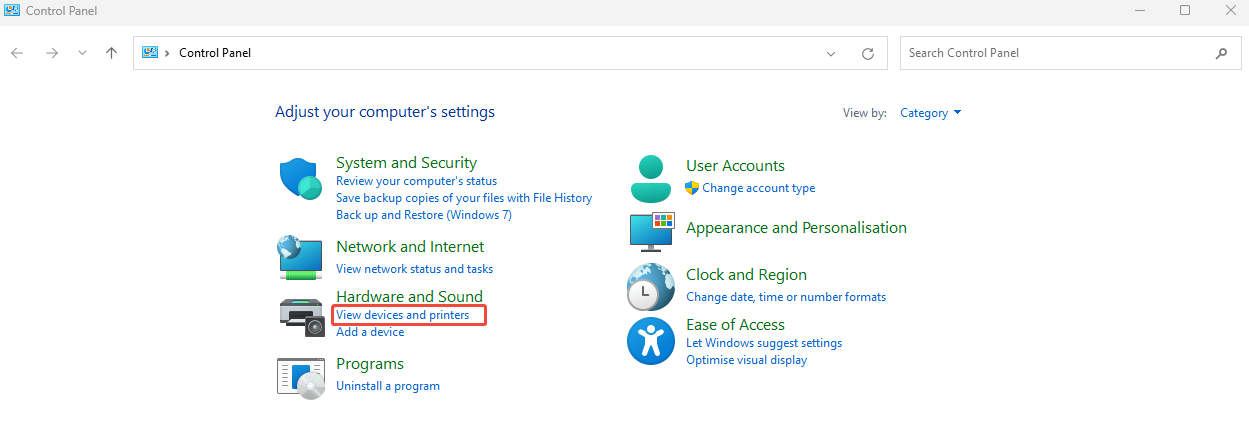
Task: Open the address bar history dropdown
Action: 831,54
